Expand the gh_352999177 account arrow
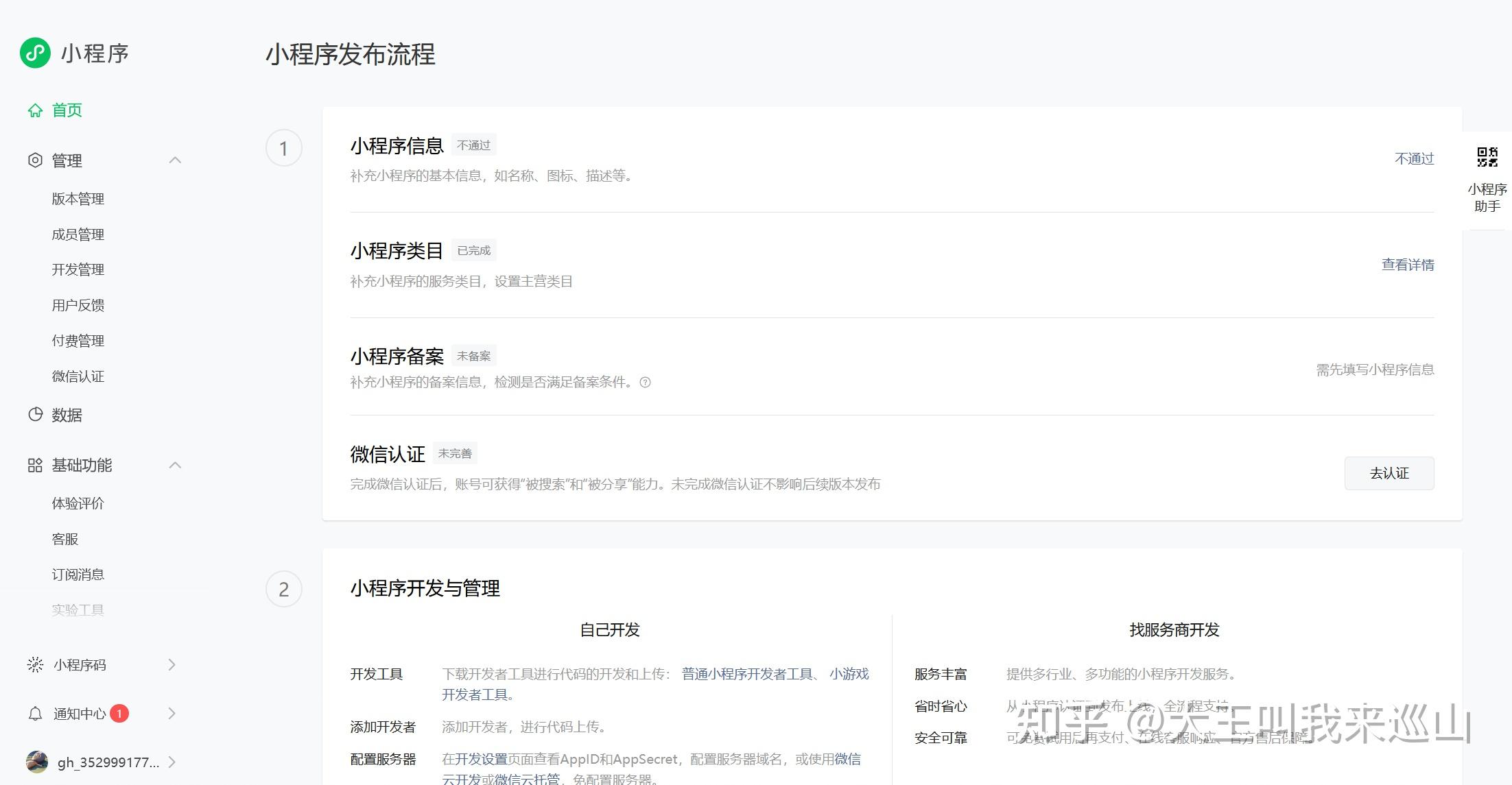Screen dimensions: 1512x785 (x=172, y=762)
